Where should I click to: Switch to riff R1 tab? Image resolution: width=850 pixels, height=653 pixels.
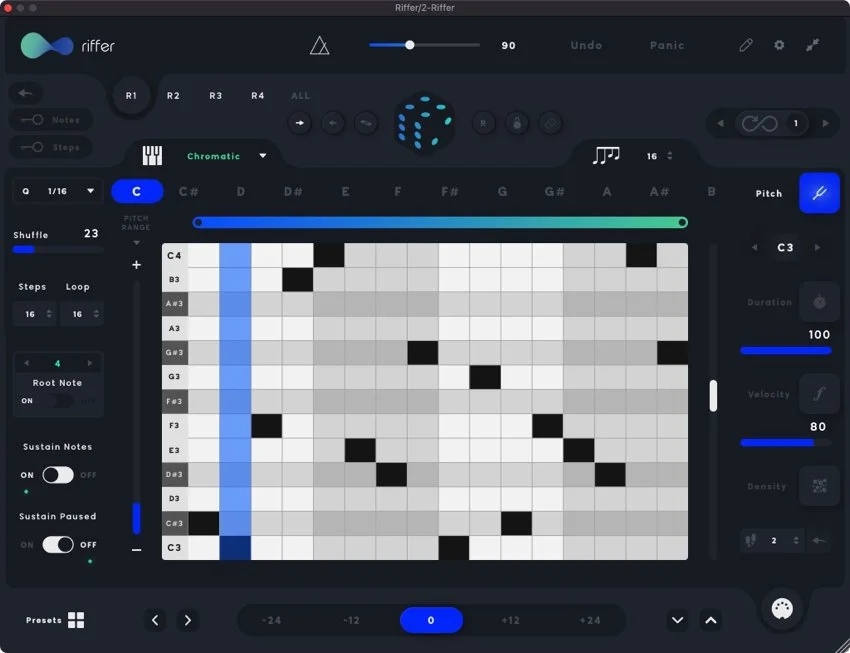point(131,95)
